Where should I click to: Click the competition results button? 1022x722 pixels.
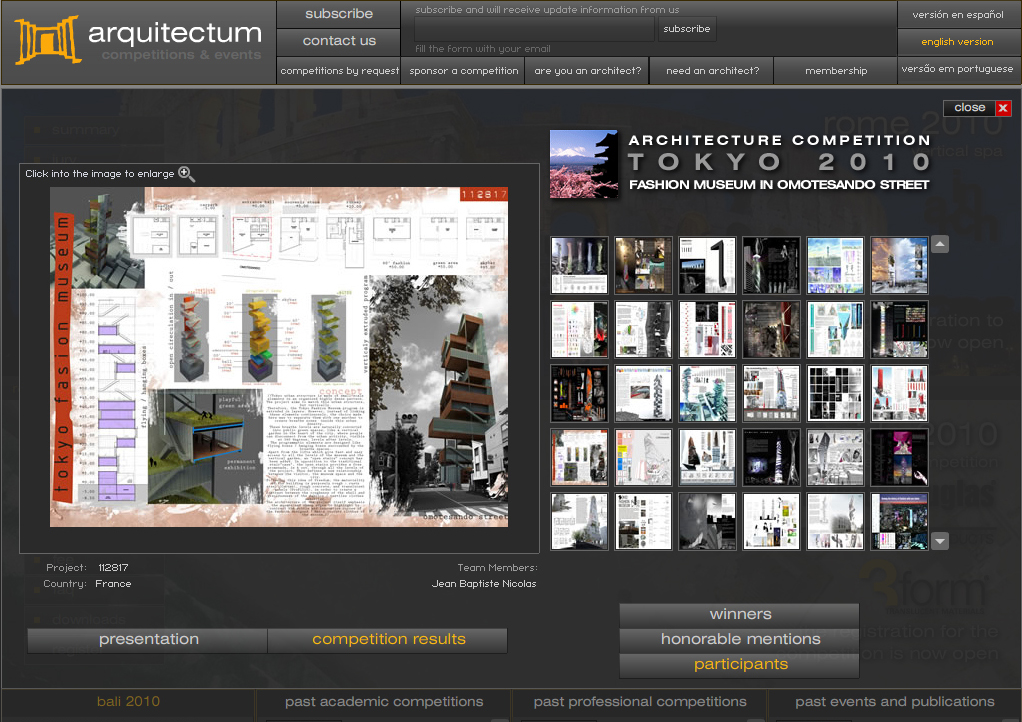(388, 639)
